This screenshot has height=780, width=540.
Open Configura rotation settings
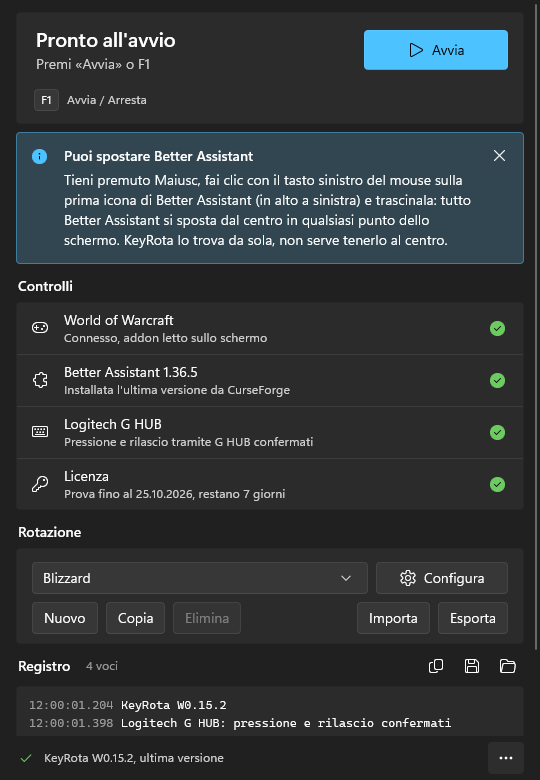442,578
